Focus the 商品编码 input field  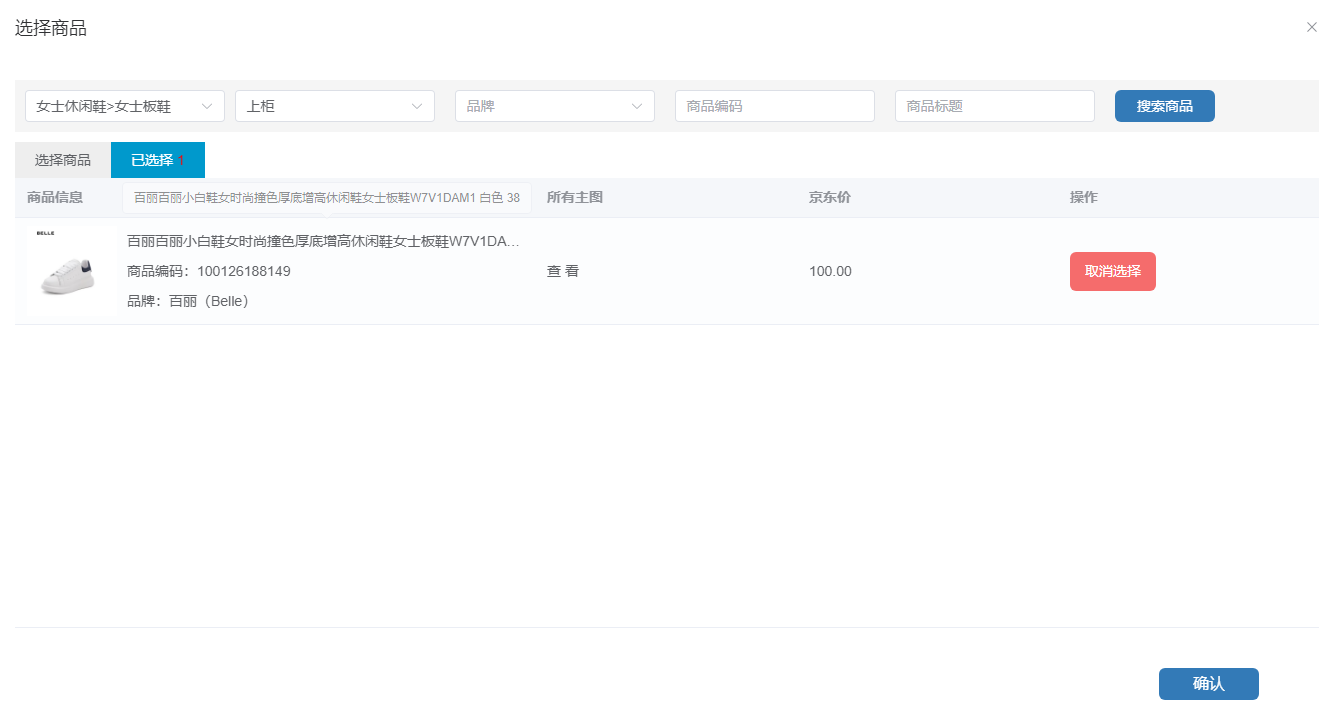click(774, 106)
